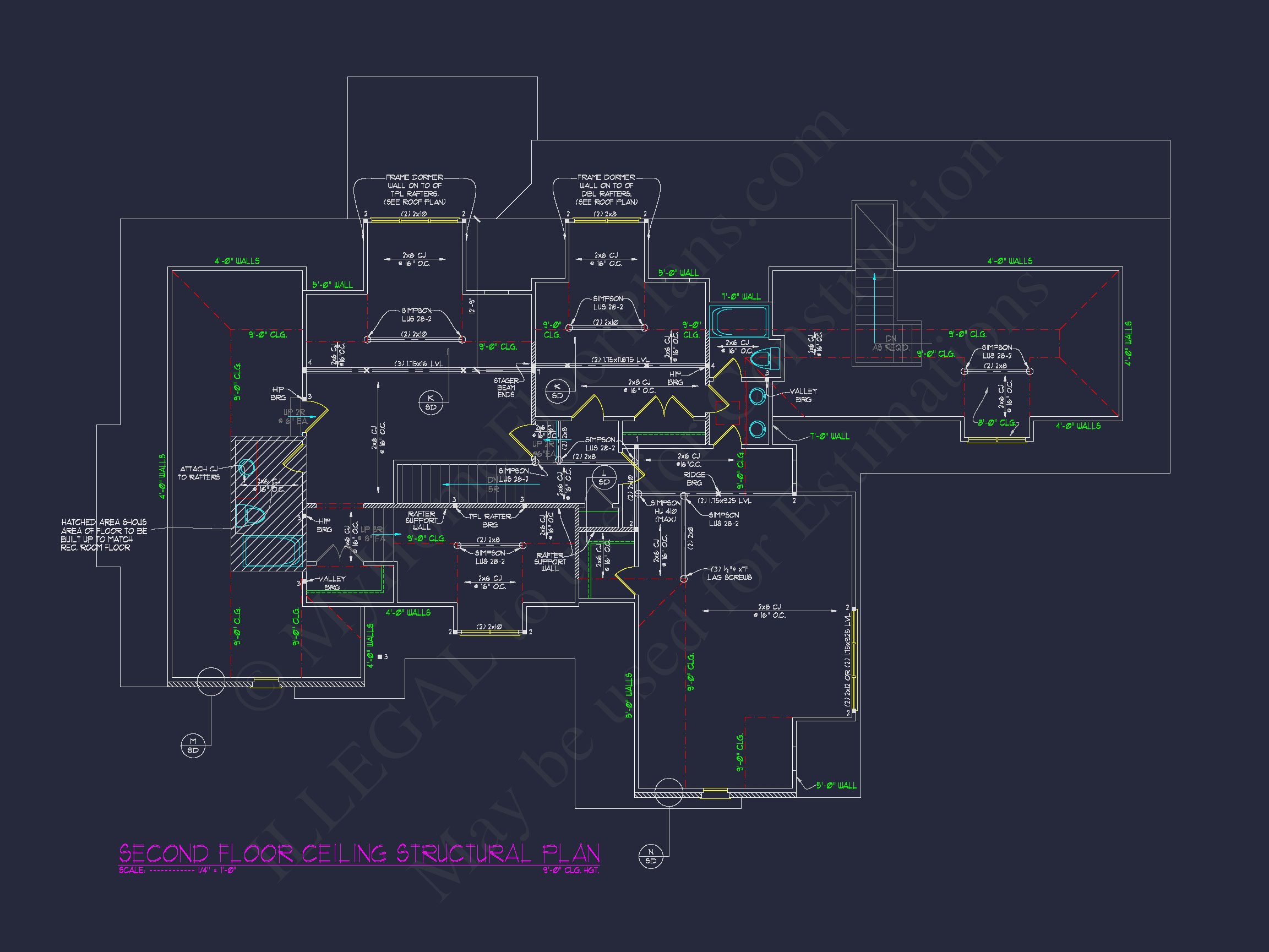1269x952 pixels.
Task: Select the '(3) 1.75x16 LVL' beam label
Action: point(418,364)
